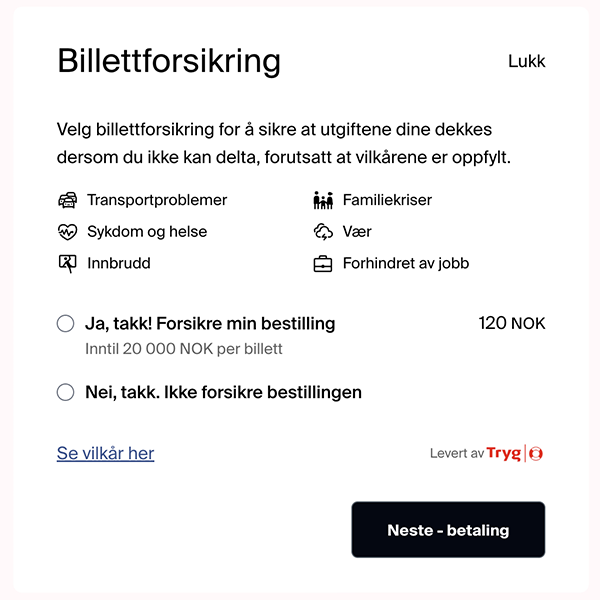Open the "Se vilkår her" link

click(106, 454)
